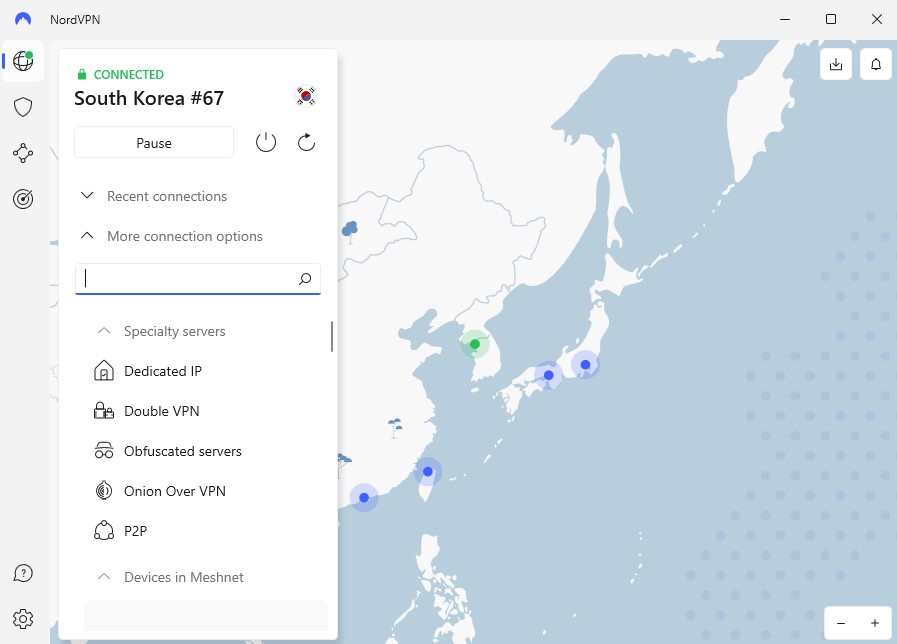Focus the server search field
The image size is (897, 644).
[197, 279]
